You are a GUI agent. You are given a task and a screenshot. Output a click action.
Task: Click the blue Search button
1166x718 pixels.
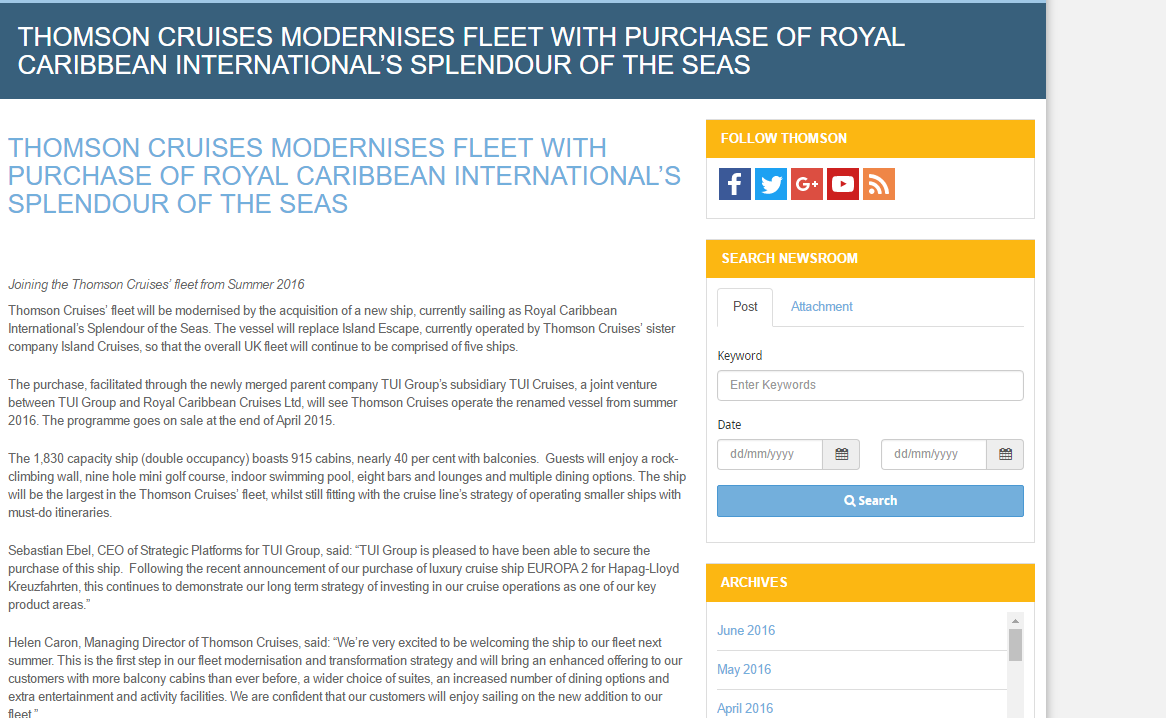click(x=870, y=501)
